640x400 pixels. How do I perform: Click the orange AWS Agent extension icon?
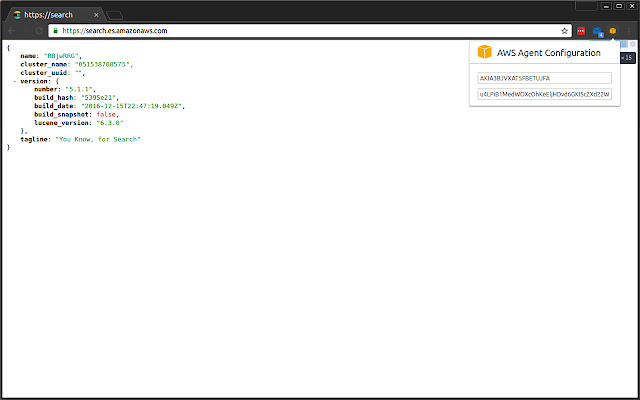click(613, 31)
